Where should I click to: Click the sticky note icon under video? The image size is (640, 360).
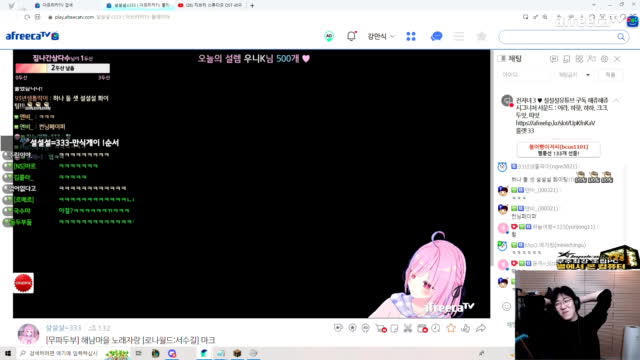(x=394, y=328)
